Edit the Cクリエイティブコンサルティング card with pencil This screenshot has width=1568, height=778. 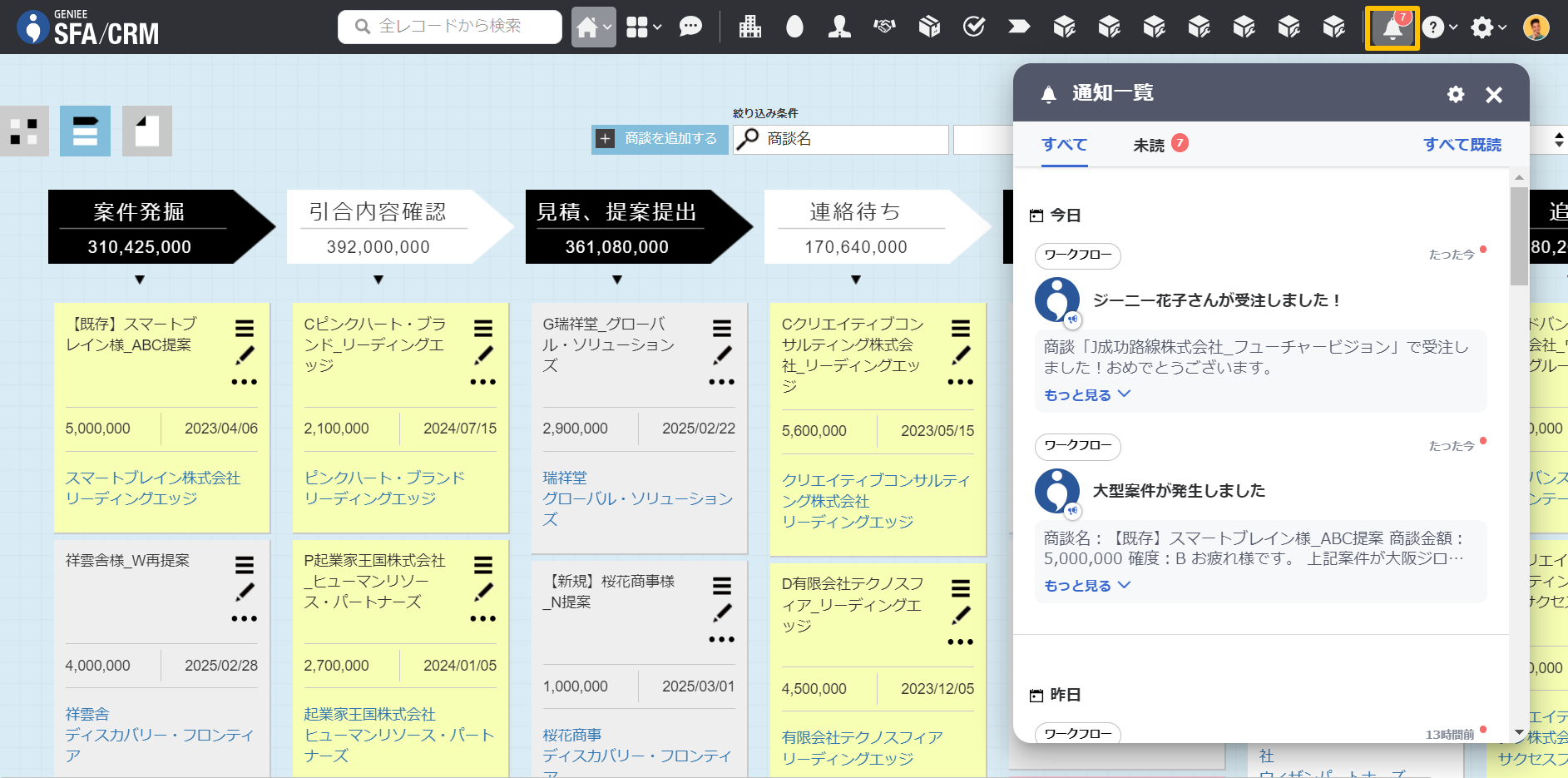pyautogui.click(x=961, y=355)
